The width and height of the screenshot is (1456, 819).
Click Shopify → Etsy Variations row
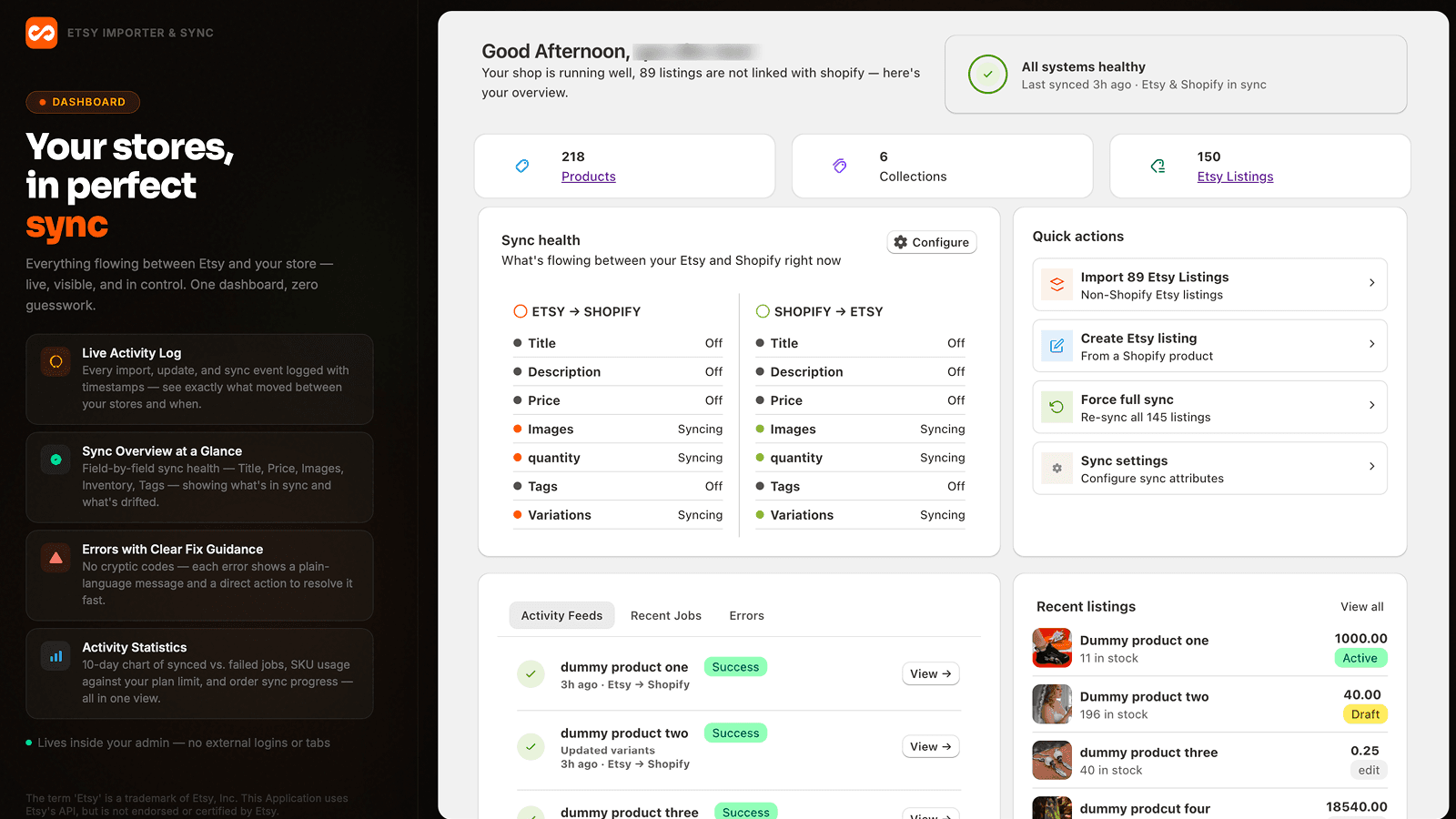(x=860, y=515)
